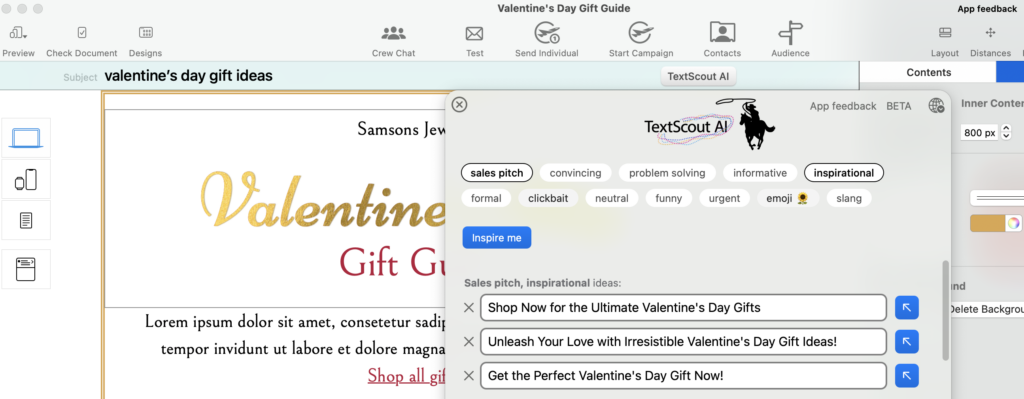The width and height of the screenshot is (1024, 399).
Task: Open the Contacts icon
Action: click(722, 32)
